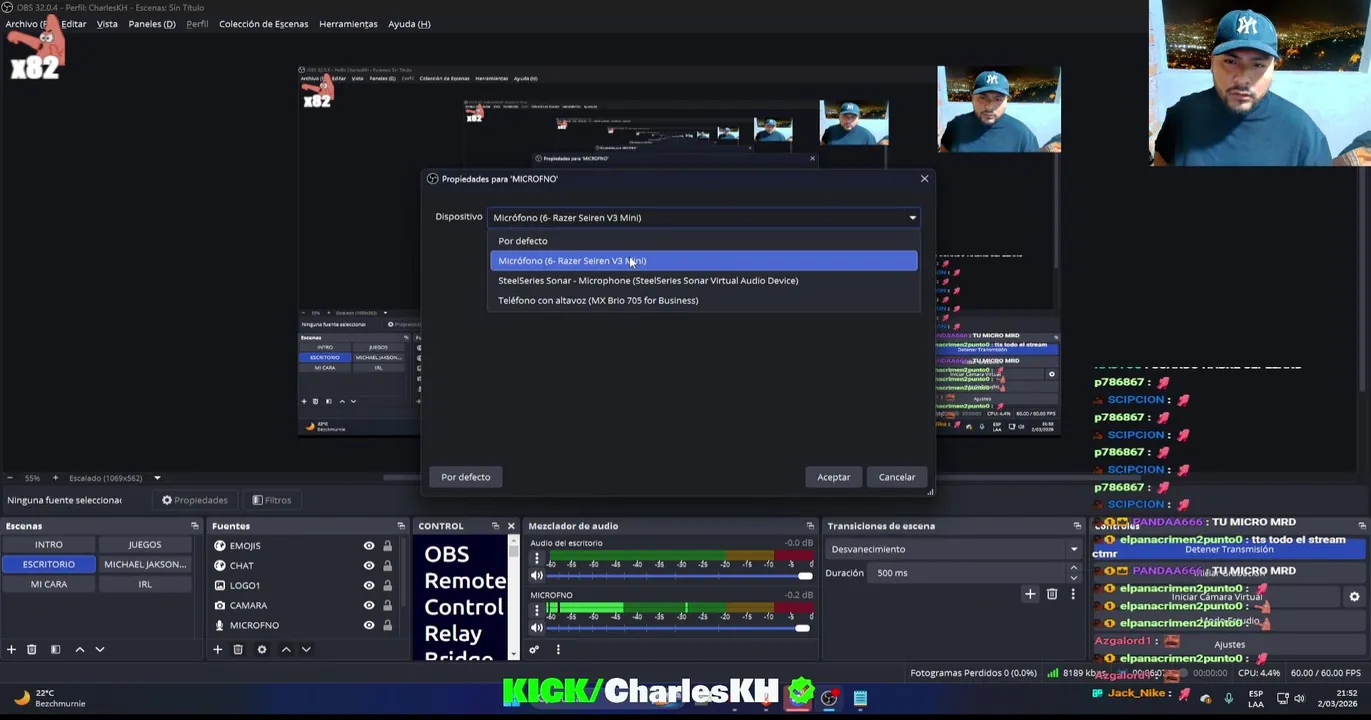Delete selected source with Fuentes trash icon
The image size is (1371, 720).
tap(238, 649)
